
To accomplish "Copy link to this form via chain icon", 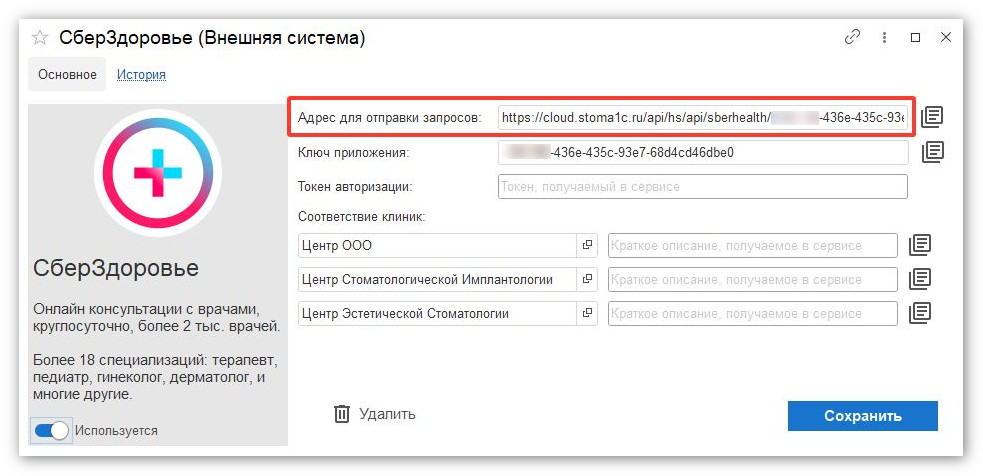I will click(x=852, y=37).
